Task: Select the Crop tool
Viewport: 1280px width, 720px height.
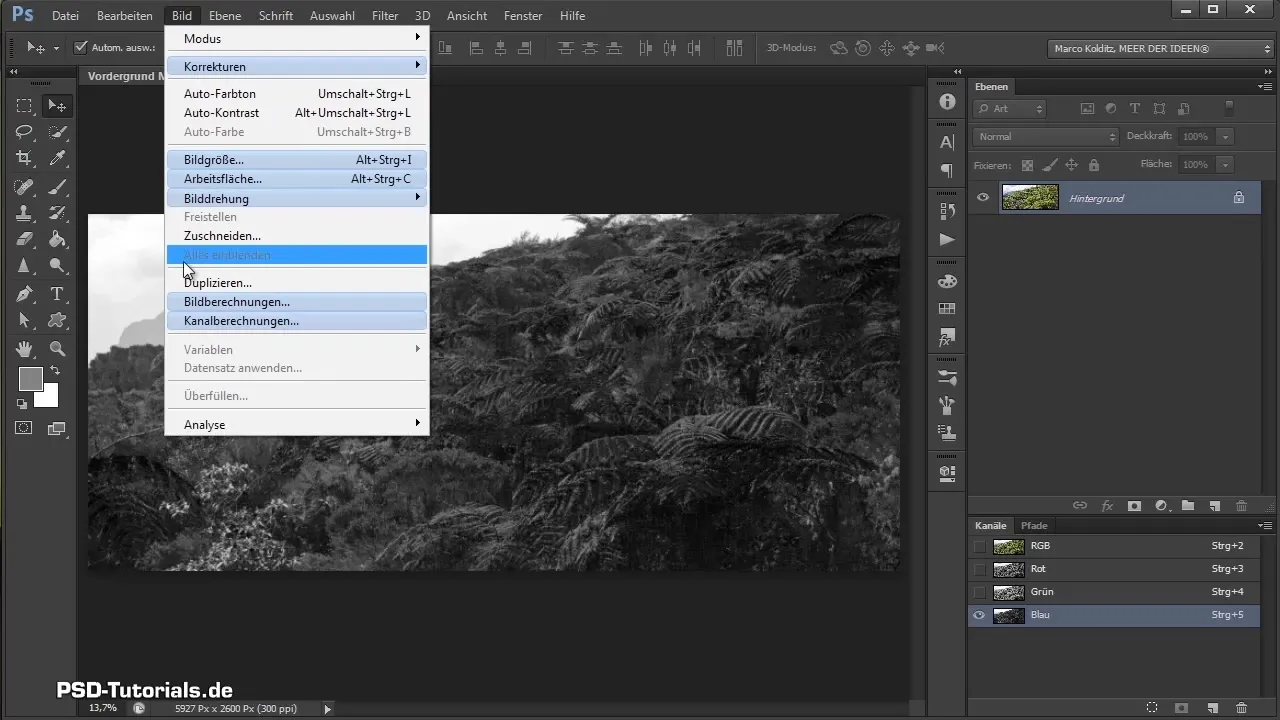Action: tap(24, 158)
